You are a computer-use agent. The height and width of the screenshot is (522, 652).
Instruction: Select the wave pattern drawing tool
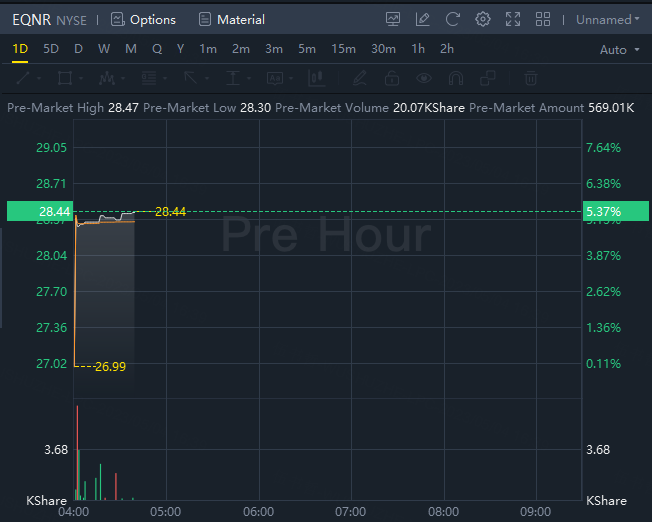pyautogui.click(x=107, y=78)
